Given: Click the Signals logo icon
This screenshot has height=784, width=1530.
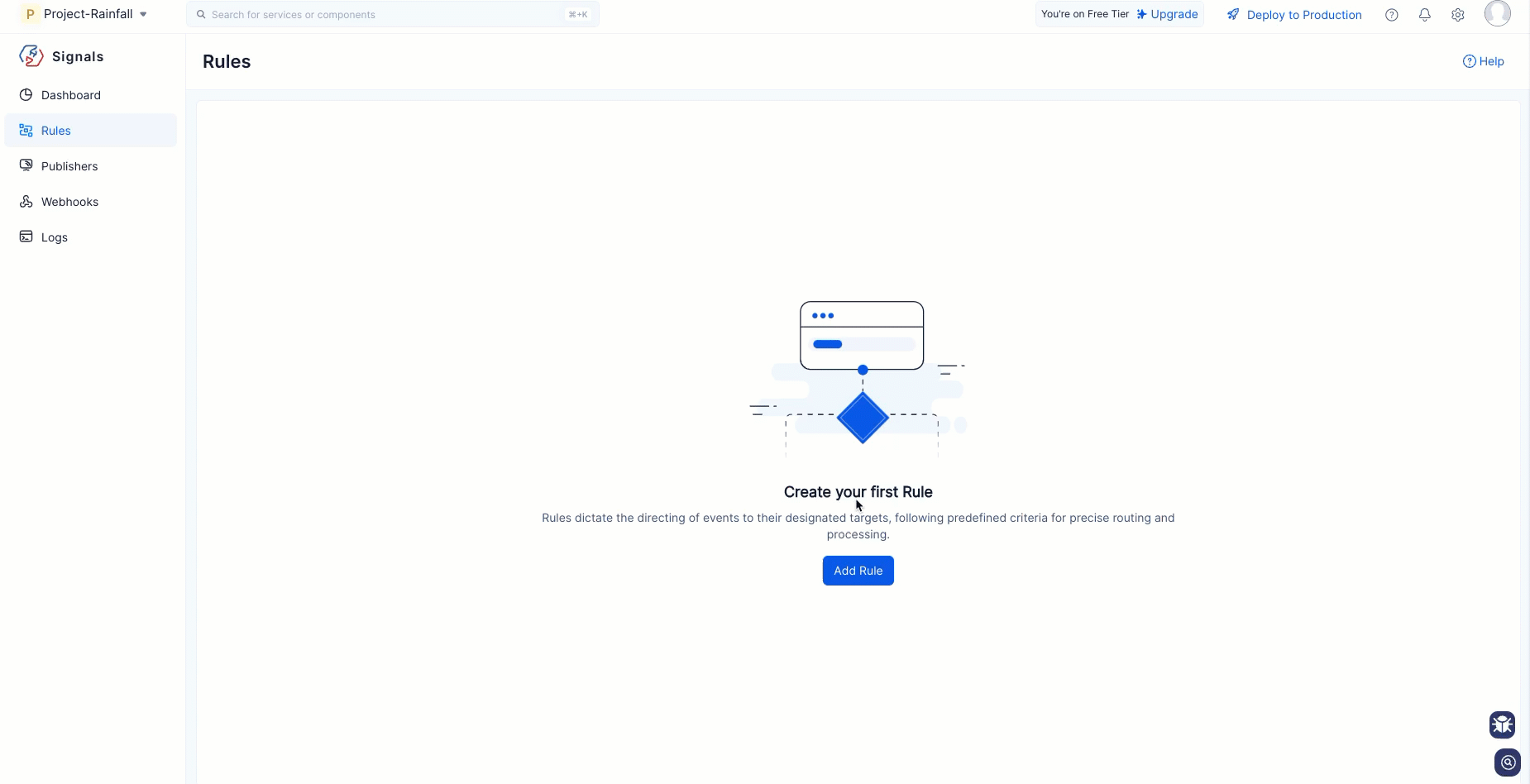Looking at the screenshot, I should (x=31, y=56).
